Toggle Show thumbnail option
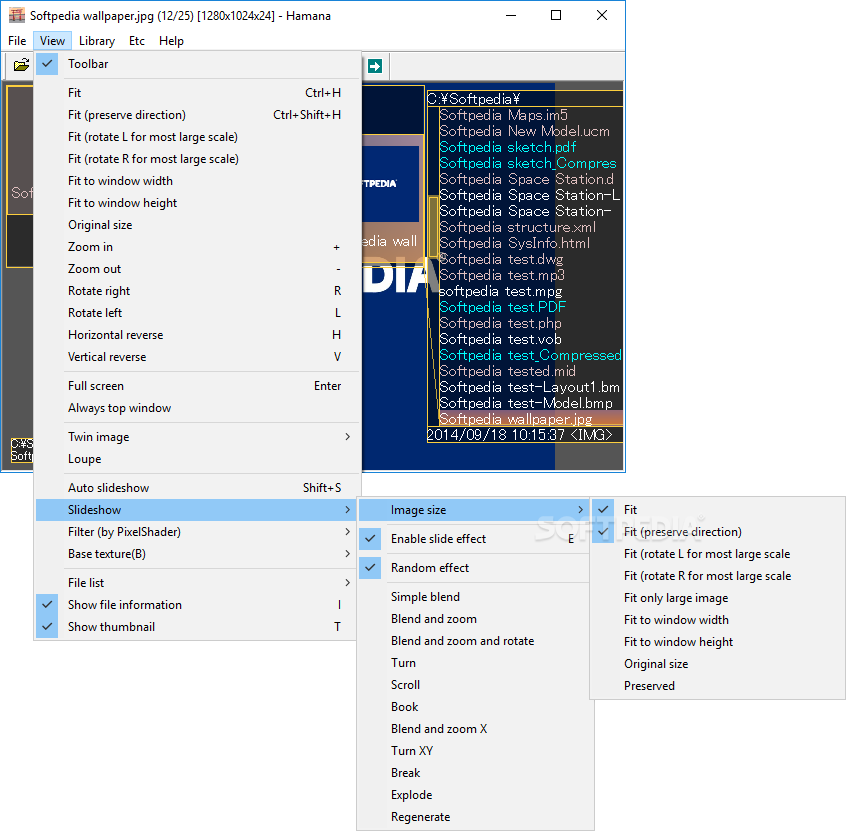846x831 pixels. click(196, 627)
